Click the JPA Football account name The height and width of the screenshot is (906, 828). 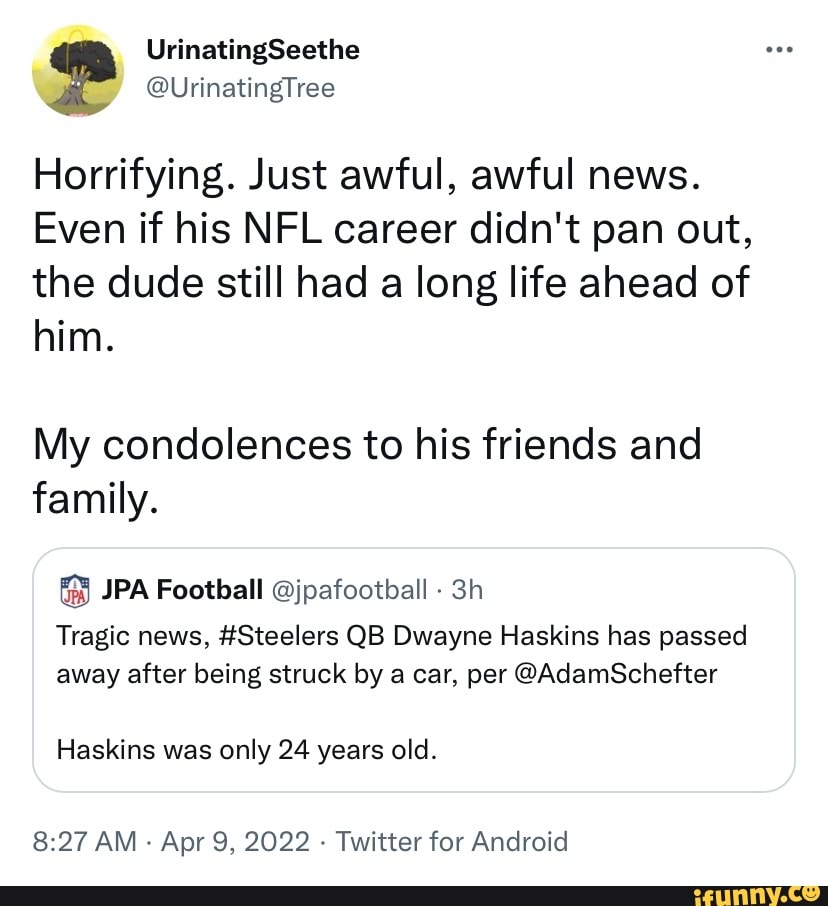click(x=182, y=590)
